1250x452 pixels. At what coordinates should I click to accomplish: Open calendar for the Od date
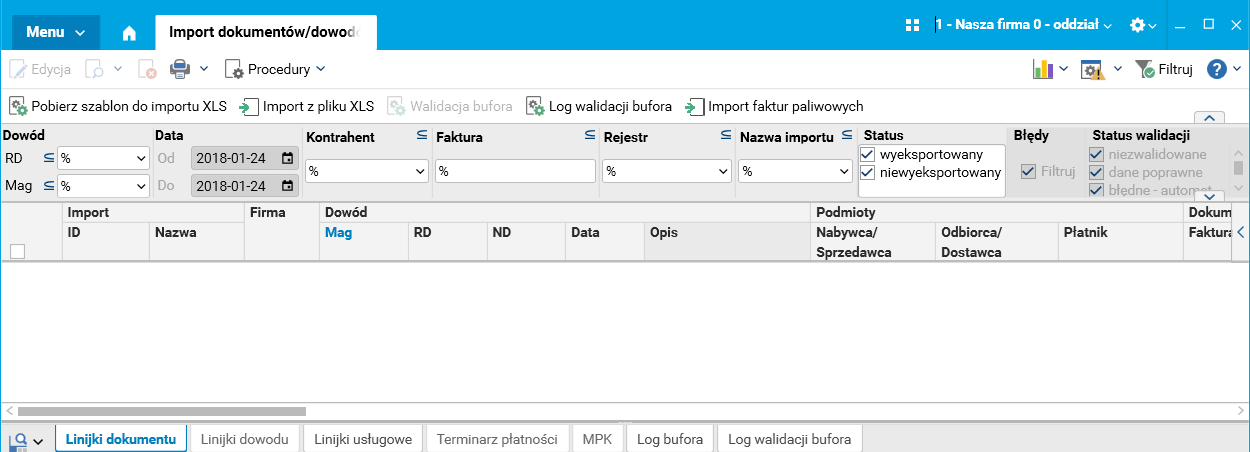[x=288, y=158]
